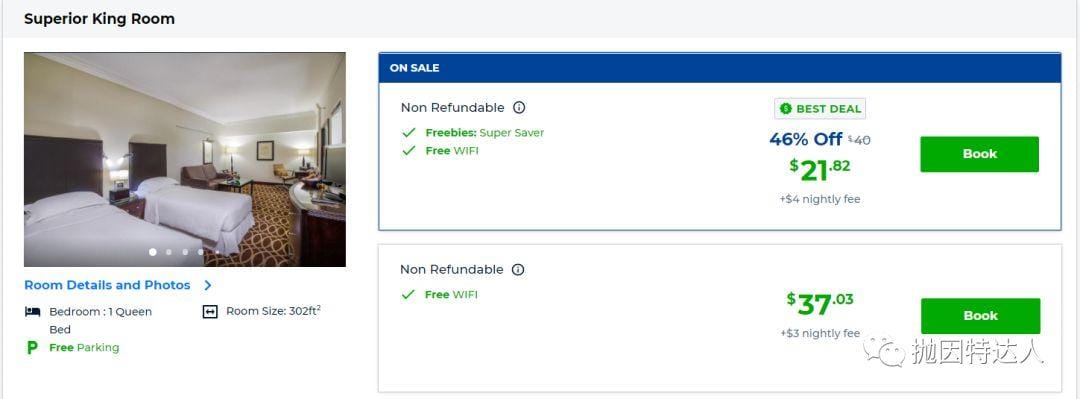This screenshot has height=399, width=1080.
Task: Jump to third photo carousel dot
Action: (185, 252)
